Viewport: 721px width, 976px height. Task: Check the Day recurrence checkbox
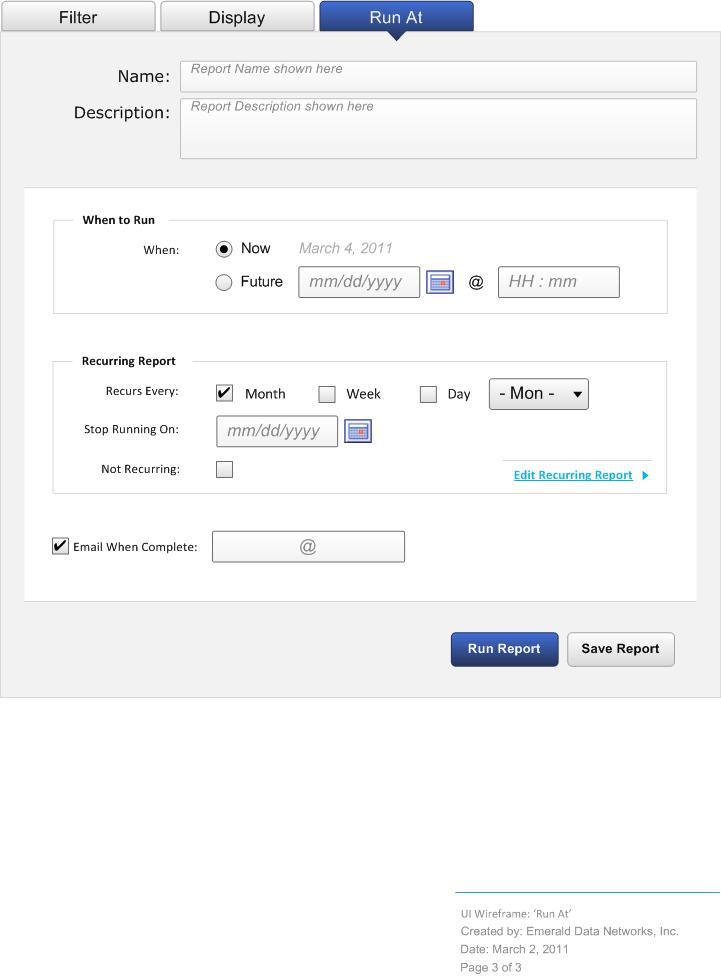tap(428, 394)
